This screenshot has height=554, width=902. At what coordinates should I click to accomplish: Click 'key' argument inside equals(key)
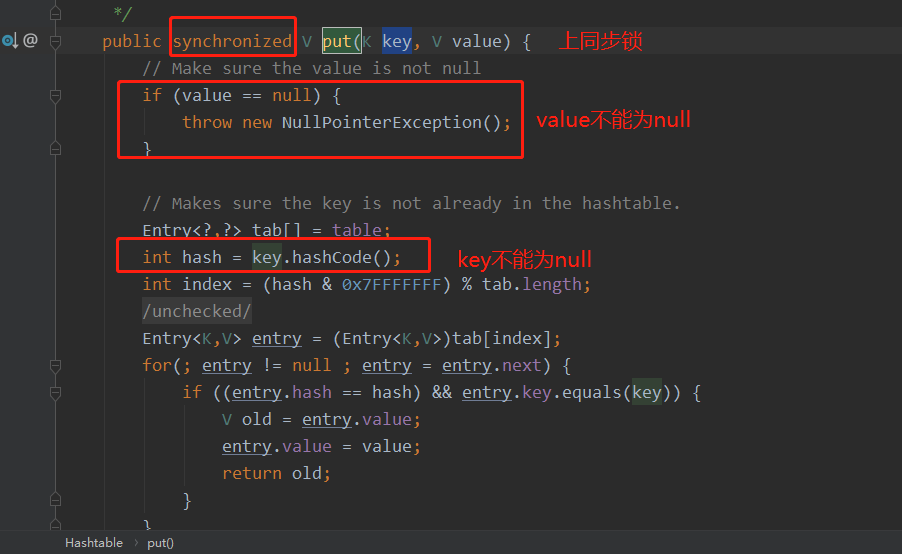click(x=647, y=392)
